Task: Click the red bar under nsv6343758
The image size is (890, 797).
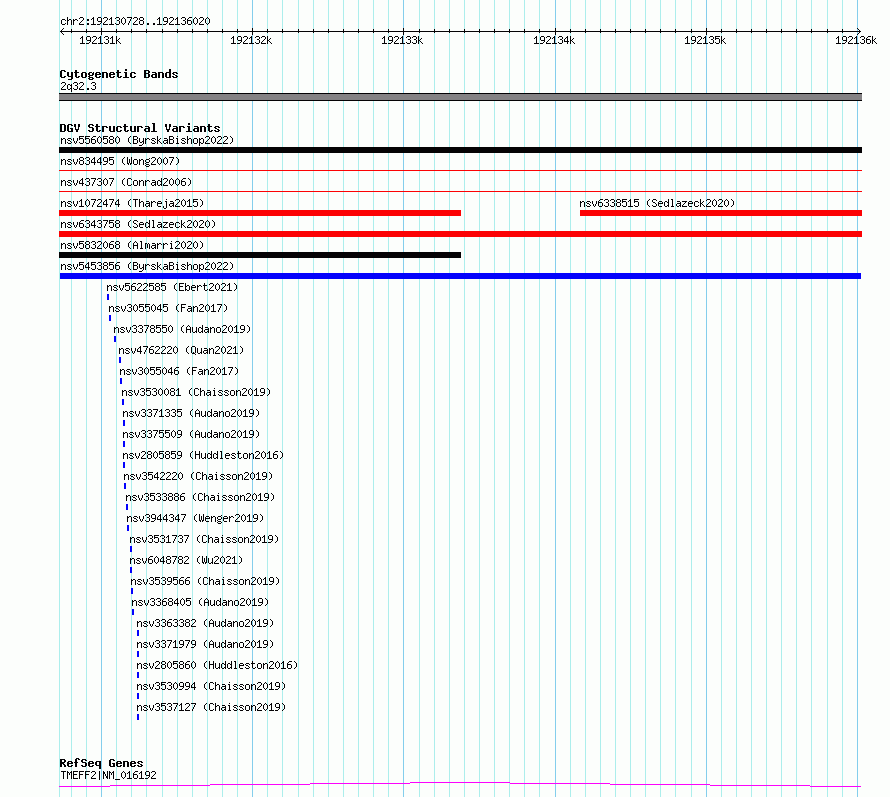Action: [460, 234]
